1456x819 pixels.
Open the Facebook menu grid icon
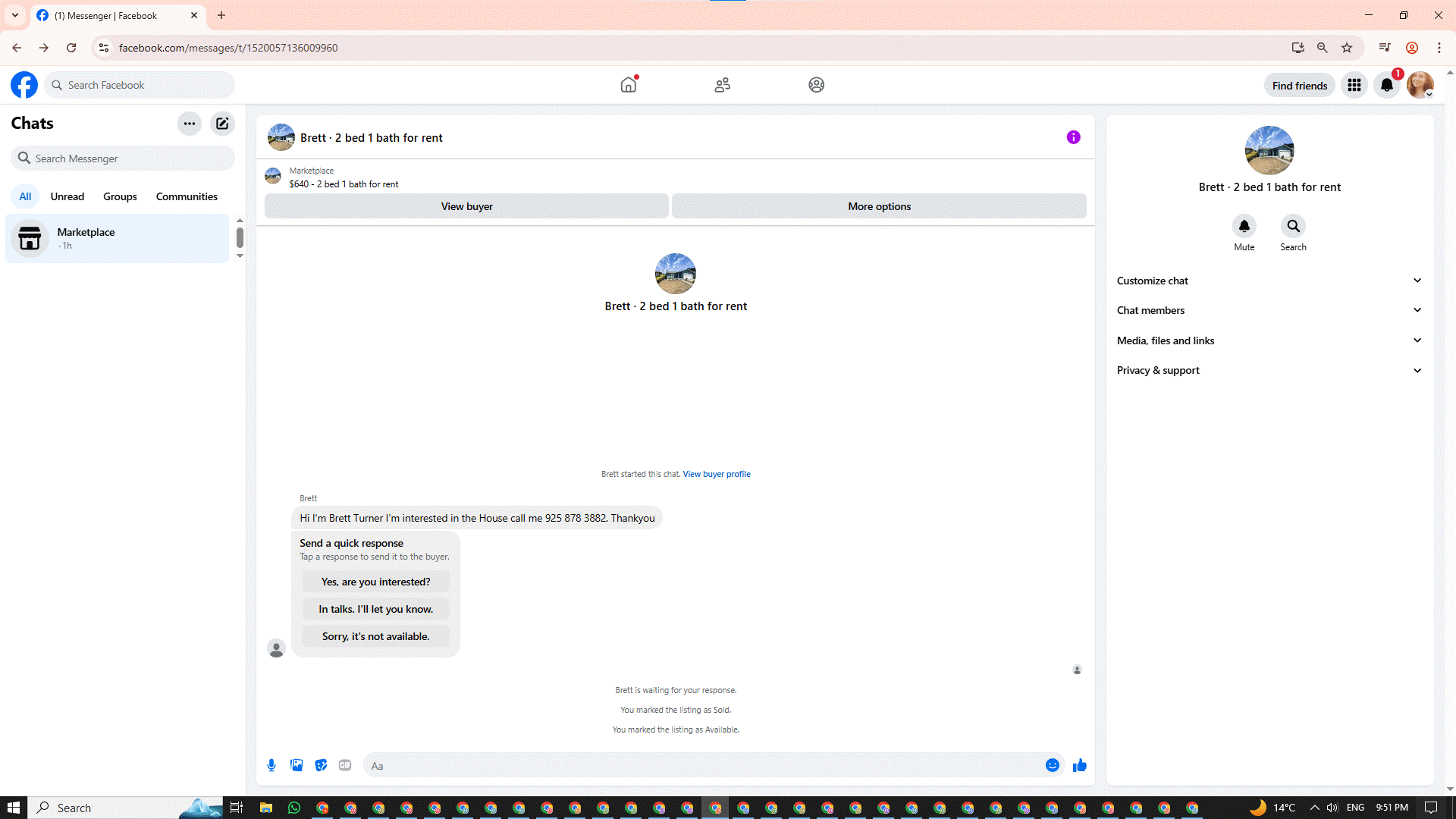point(1354,86)
